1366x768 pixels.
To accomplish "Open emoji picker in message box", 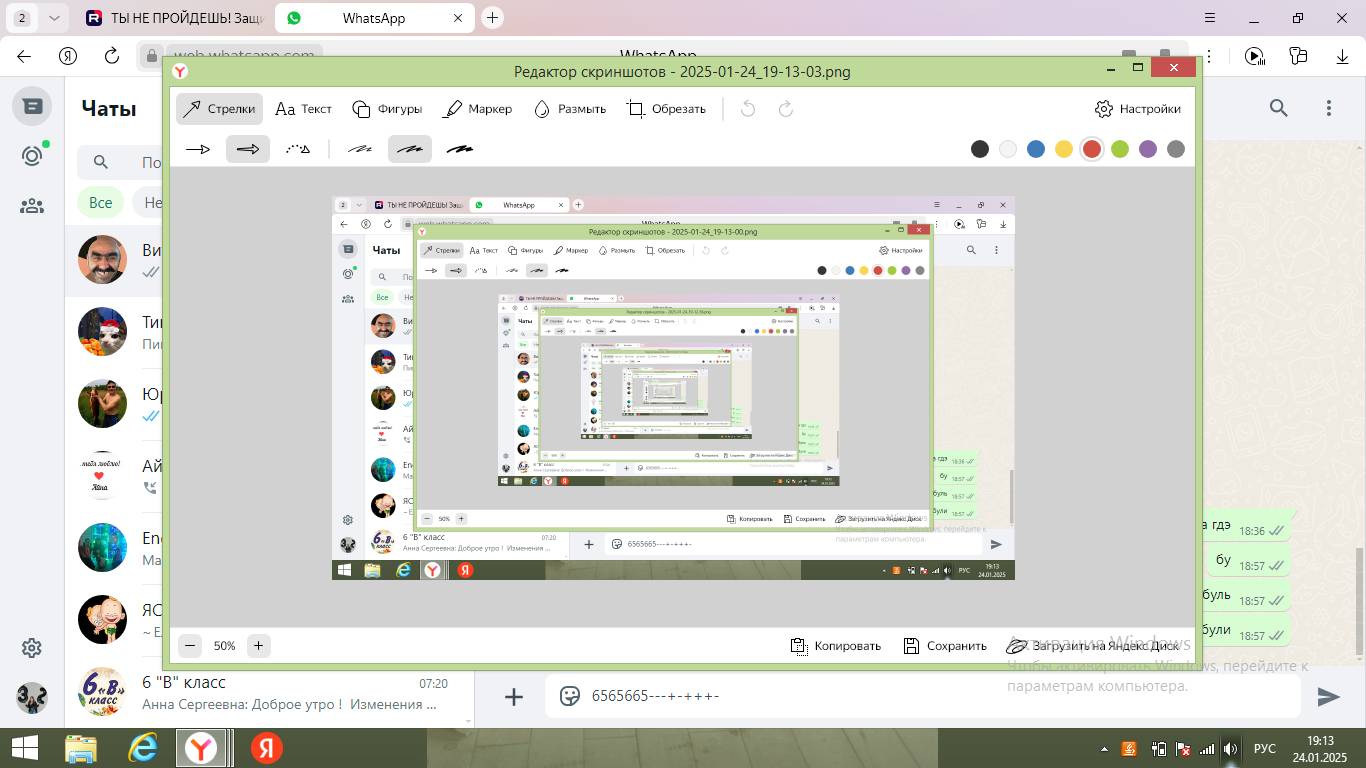I will (570, 696).
